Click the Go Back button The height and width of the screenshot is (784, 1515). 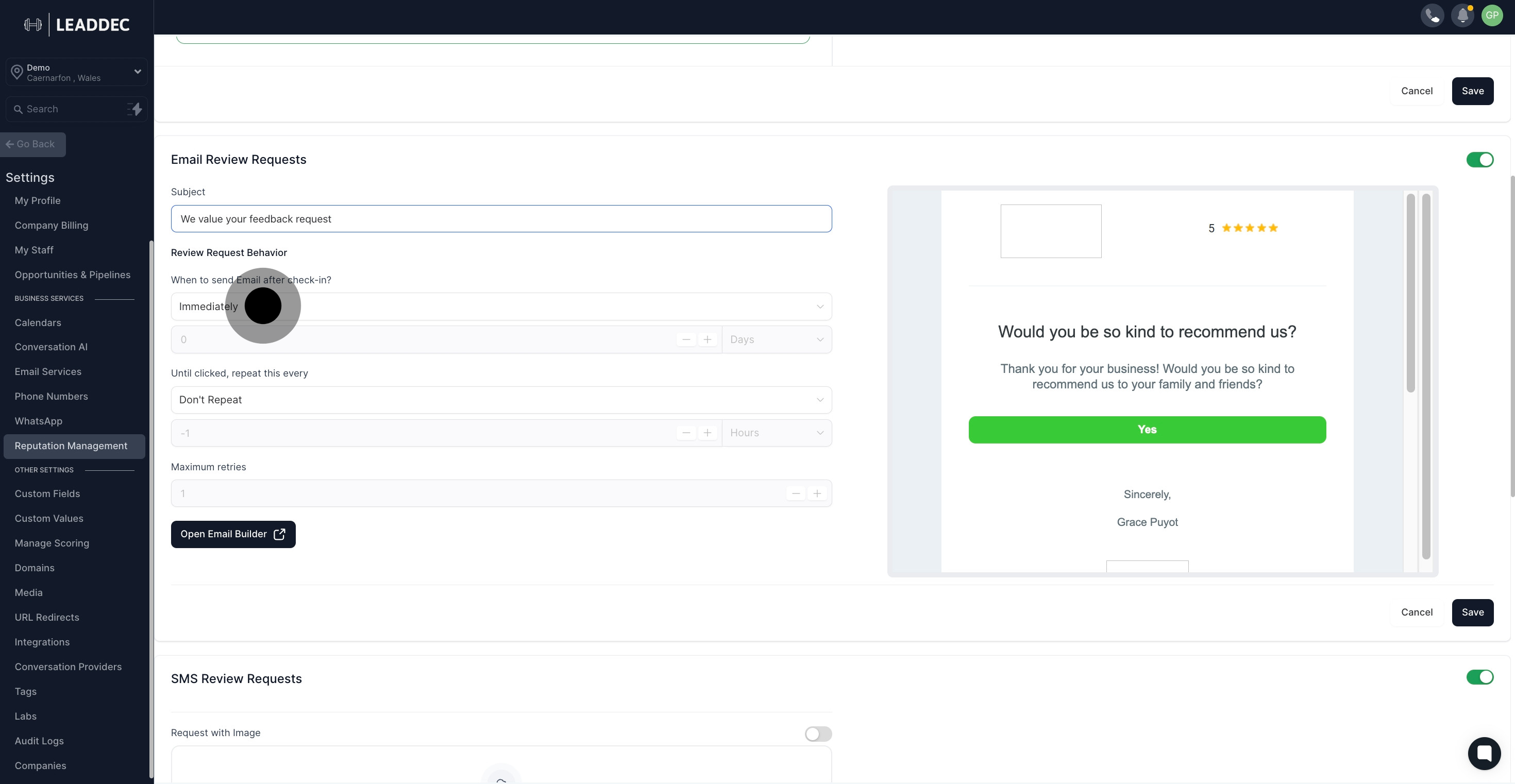[32, 145]
